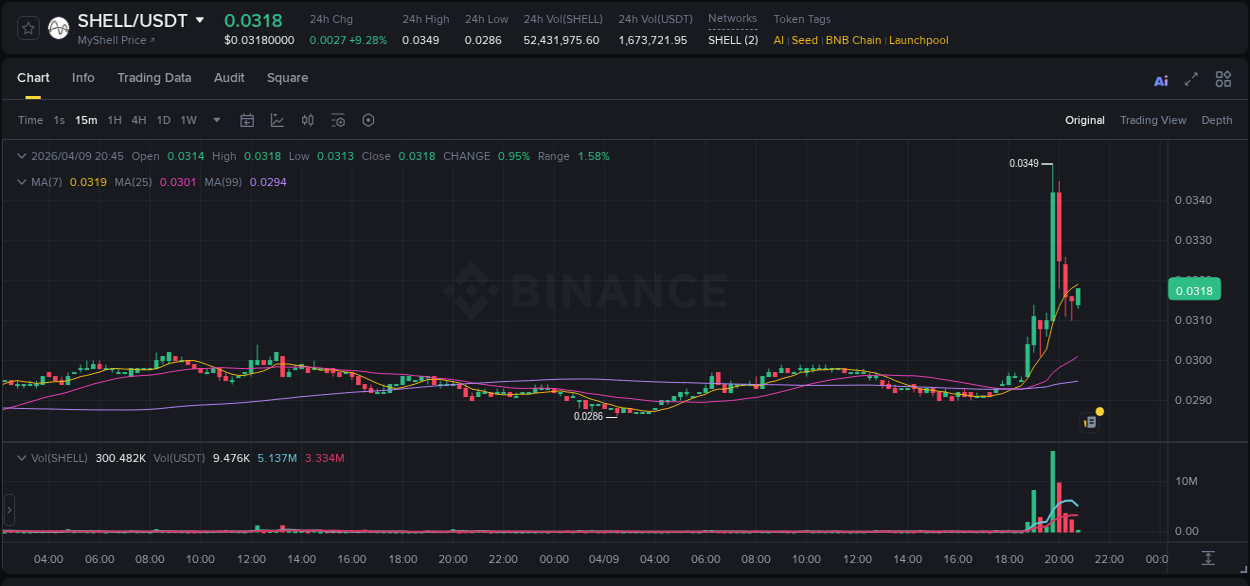Select the line chart style icon
The width and height of the screenshot is (1250, 586).
coord(277,120)
